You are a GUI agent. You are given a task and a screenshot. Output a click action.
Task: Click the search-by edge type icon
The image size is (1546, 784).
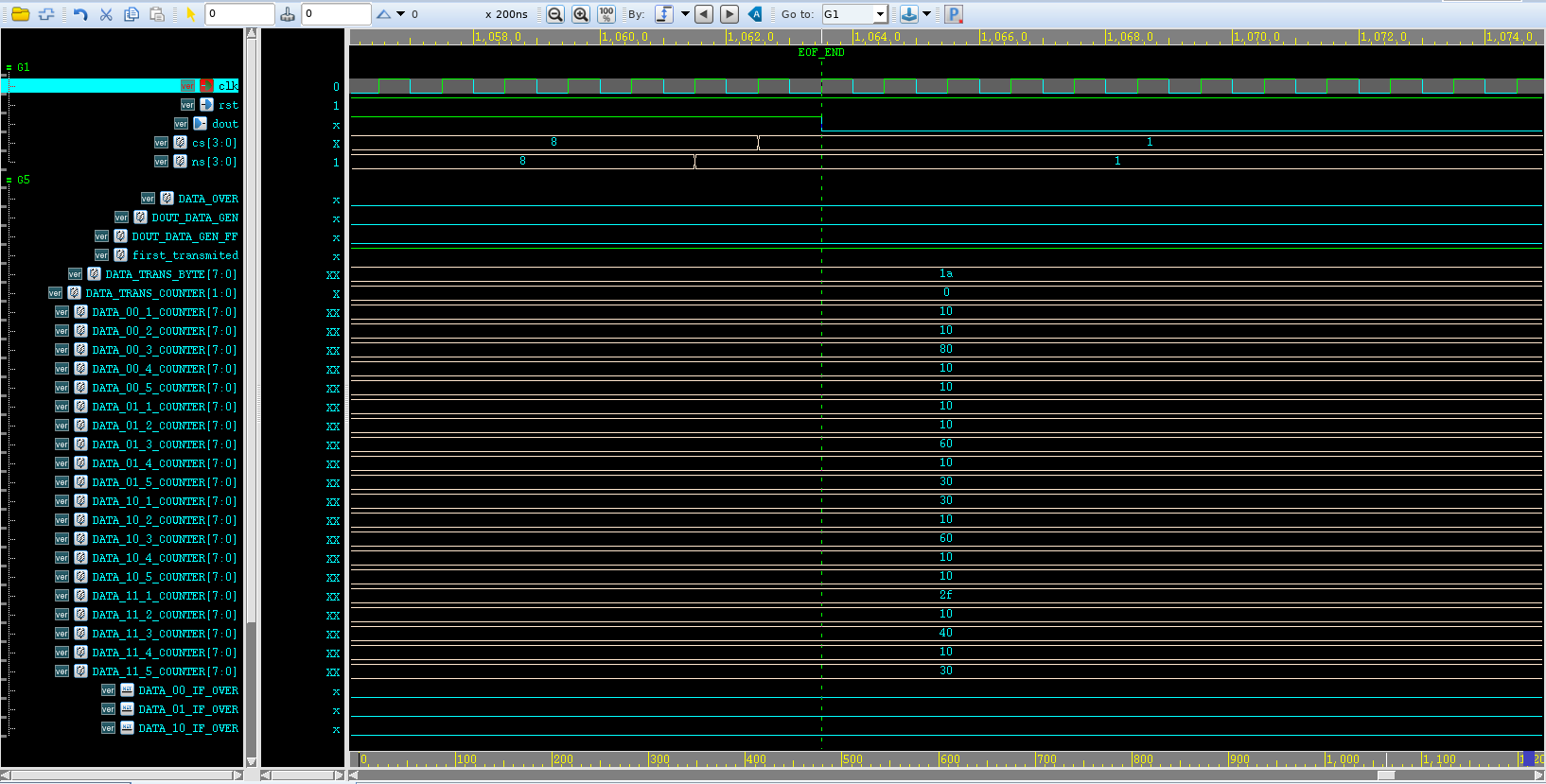664,14
